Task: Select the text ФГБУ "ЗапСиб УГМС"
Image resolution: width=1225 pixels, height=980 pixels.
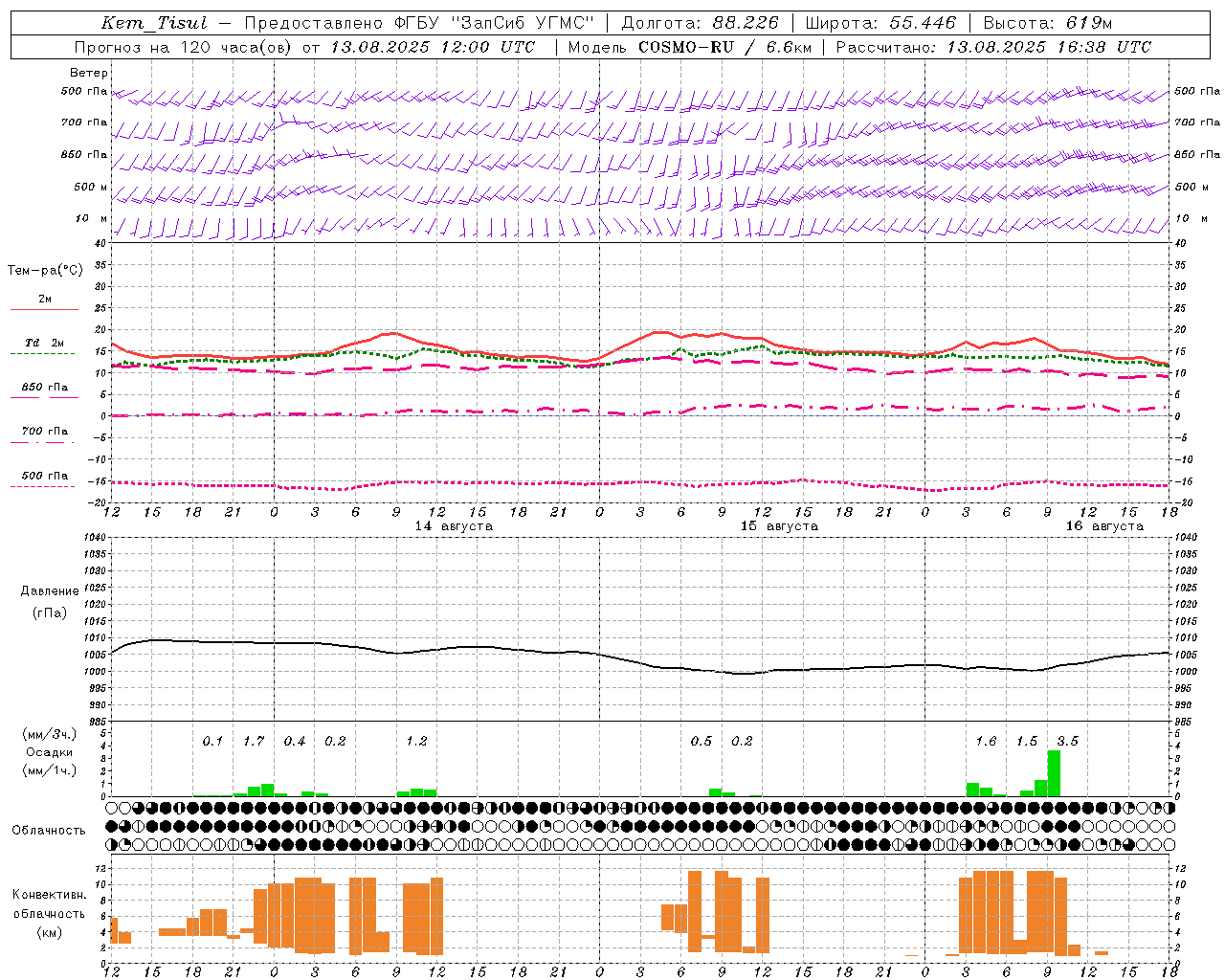Action: point(494,23)
